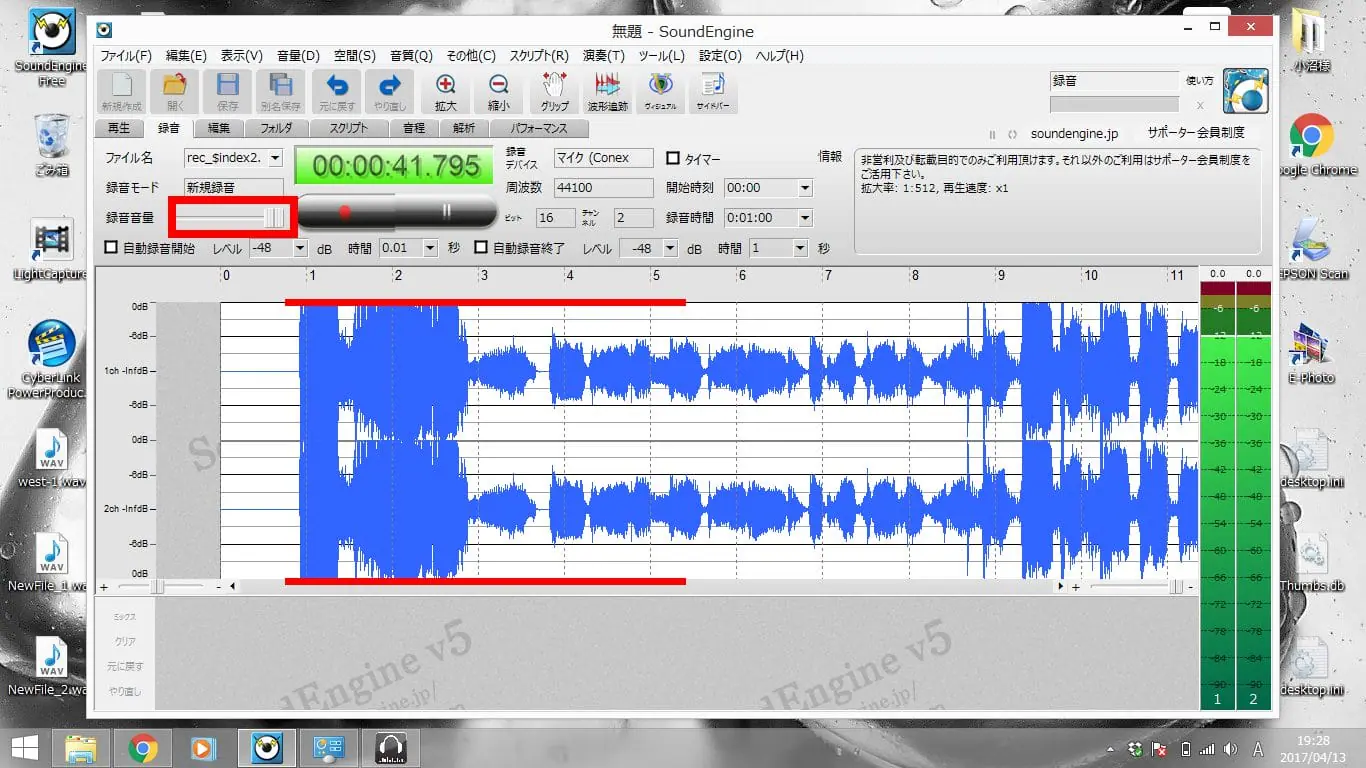The height and width of the screenshot is (768, 1366).
Task: Click the small x beside the gray search bar
Action: (1201, 104)
